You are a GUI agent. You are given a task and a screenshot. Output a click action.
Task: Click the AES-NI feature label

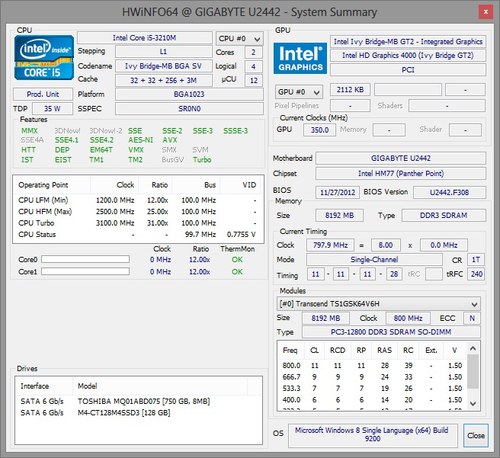tap(140, 140)
